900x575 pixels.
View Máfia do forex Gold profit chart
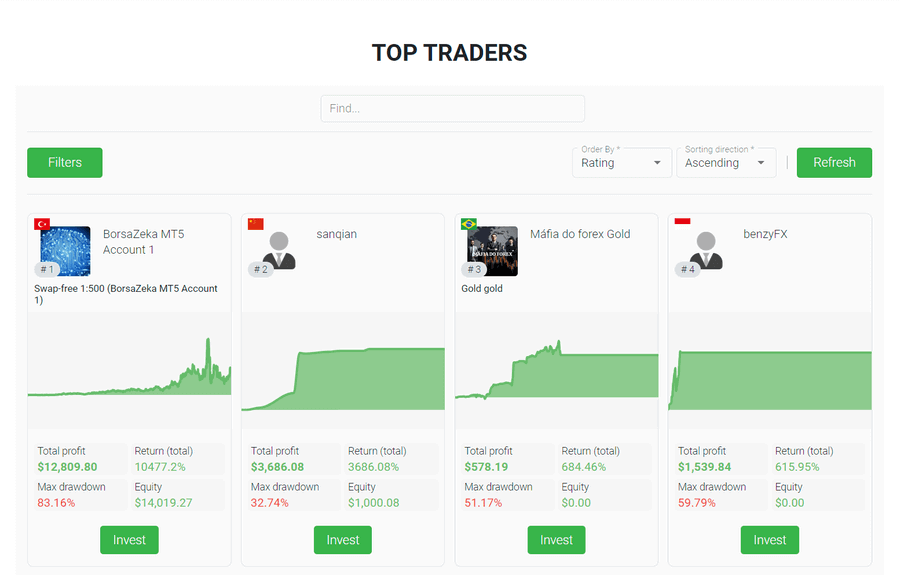coord(557,370)
